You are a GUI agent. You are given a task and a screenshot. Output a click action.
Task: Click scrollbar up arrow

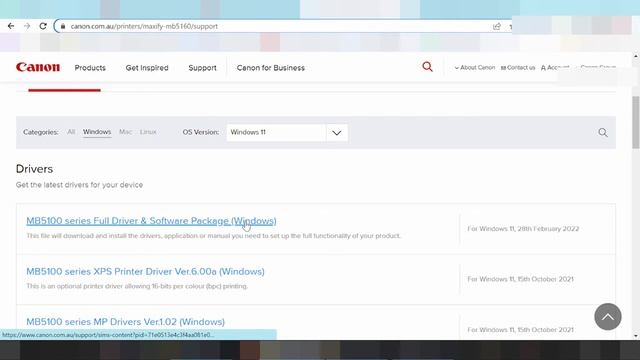point(636,56)
